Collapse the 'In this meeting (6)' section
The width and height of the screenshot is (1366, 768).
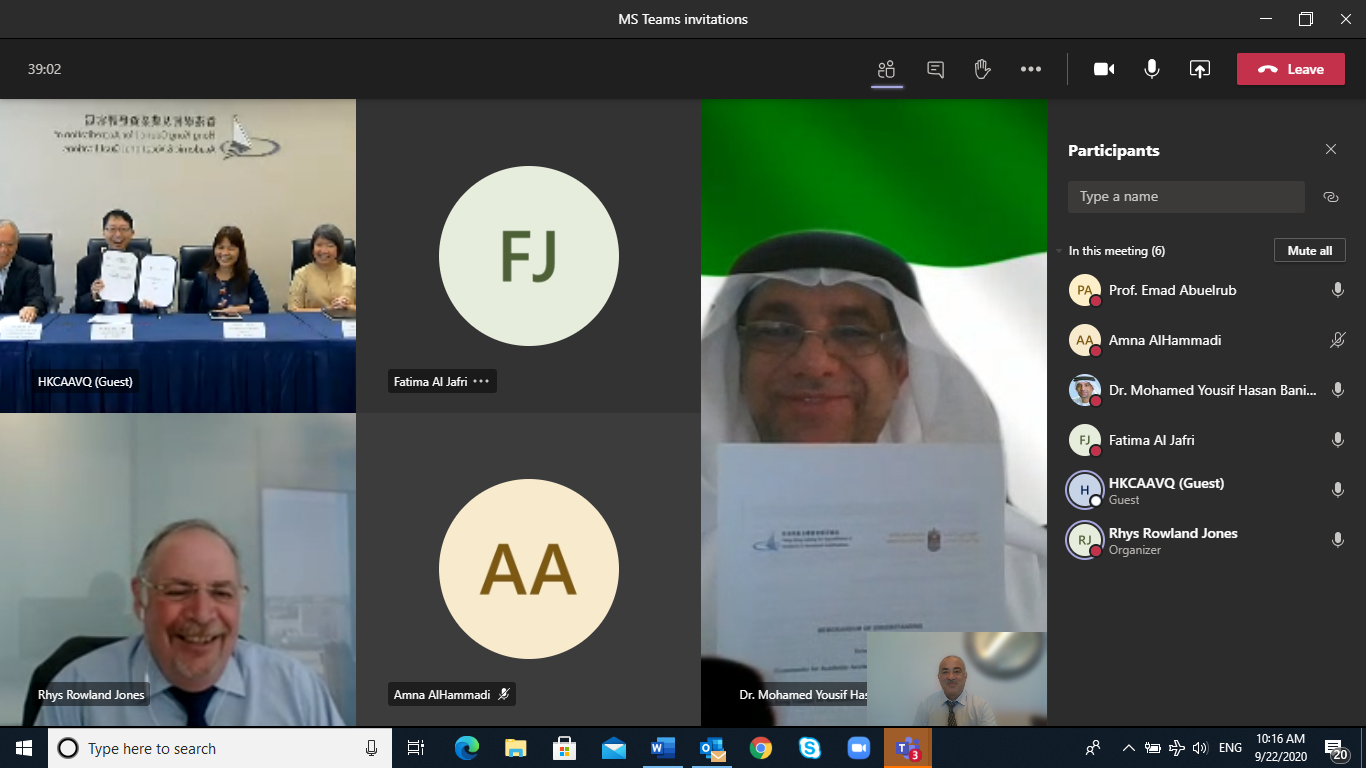(1059, 251)
